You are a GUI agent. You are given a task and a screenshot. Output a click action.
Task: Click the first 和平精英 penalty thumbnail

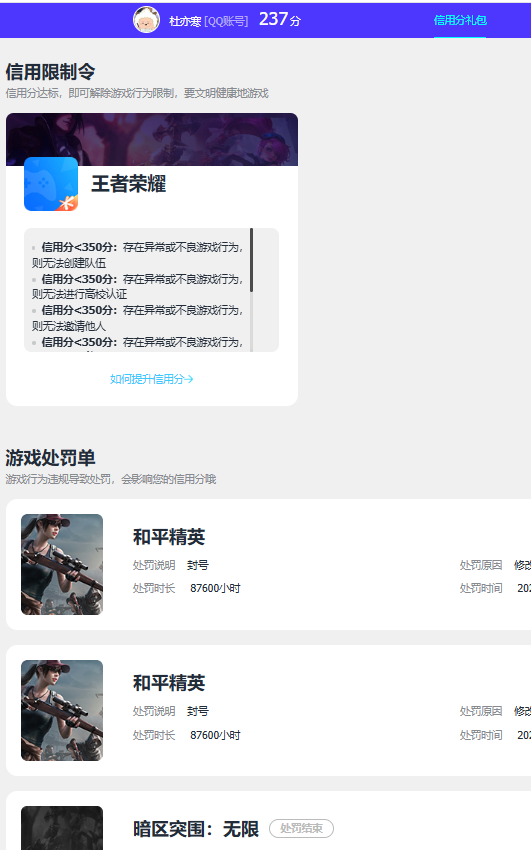pos(62,564)
